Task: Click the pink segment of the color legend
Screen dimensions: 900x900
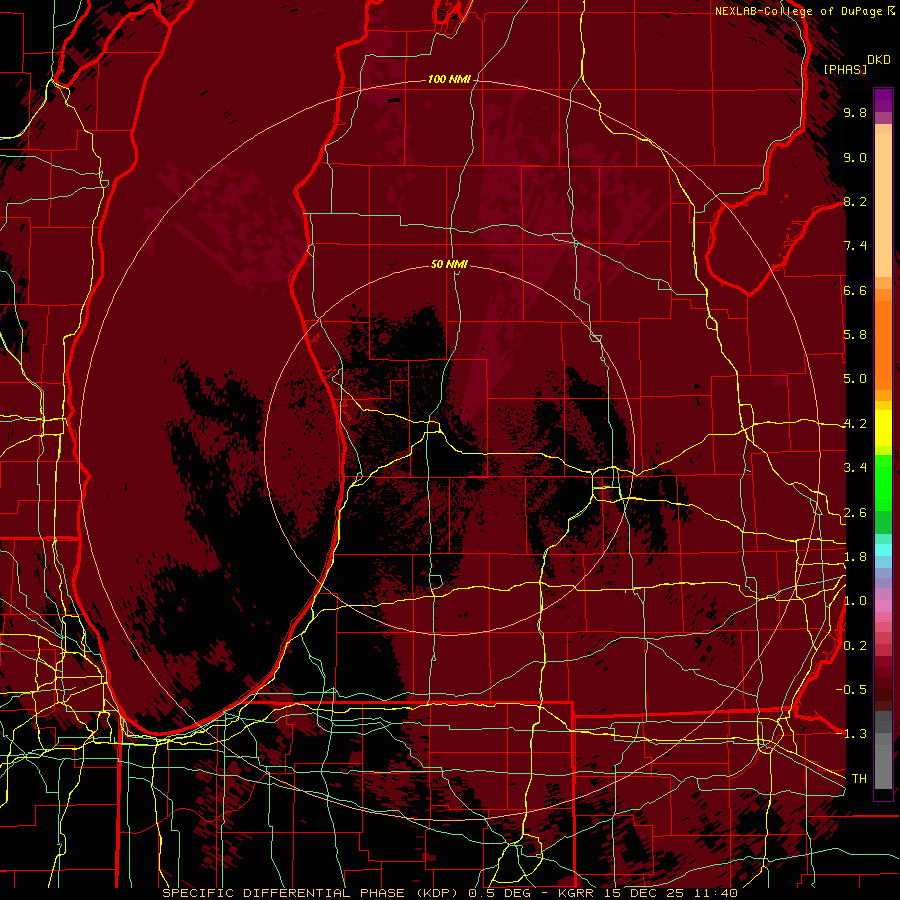Action: point(883,606)
